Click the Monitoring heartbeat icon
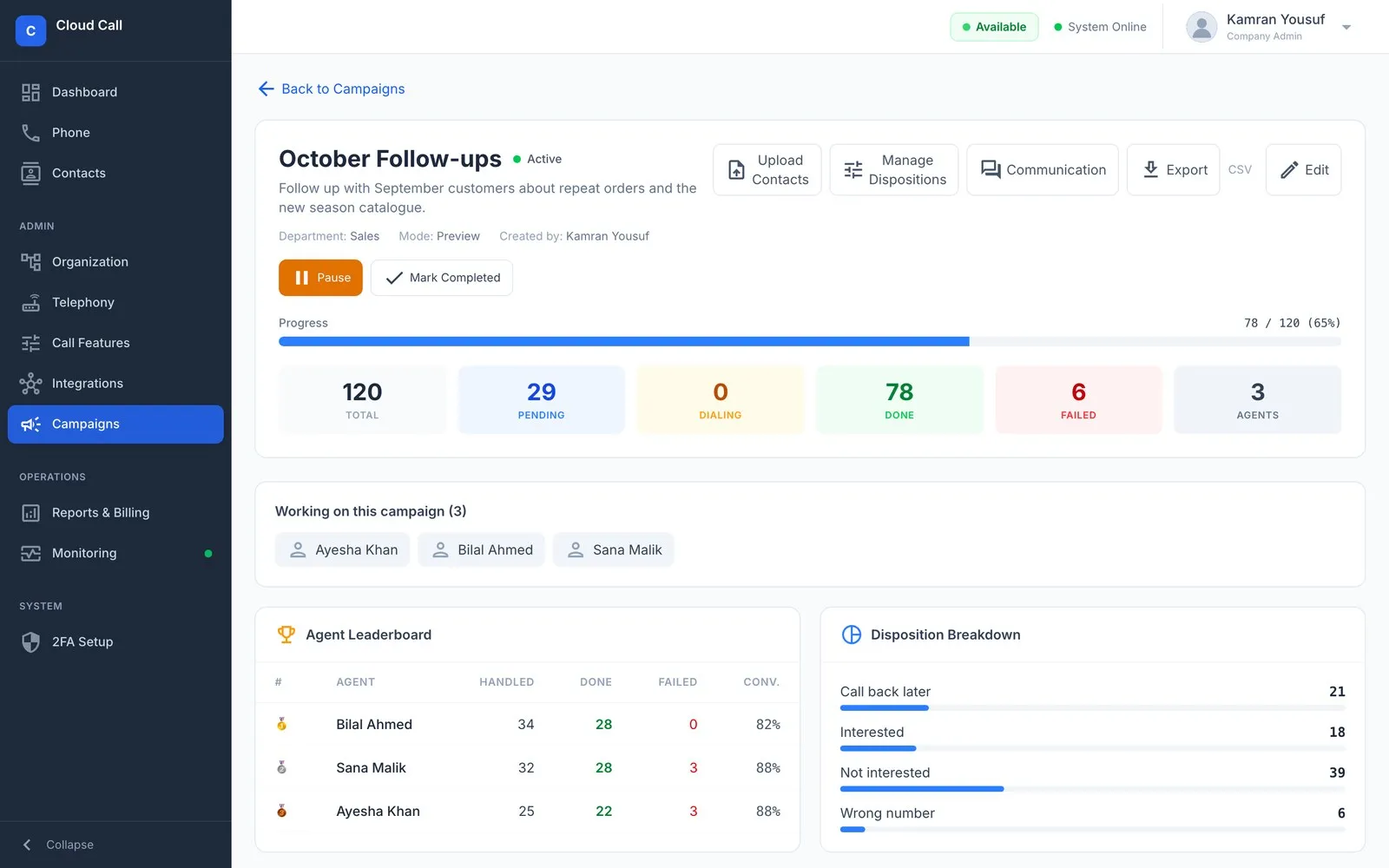The height and width of the screenshot is (868, 1389). pyautogui.click(x=30, y=554)
